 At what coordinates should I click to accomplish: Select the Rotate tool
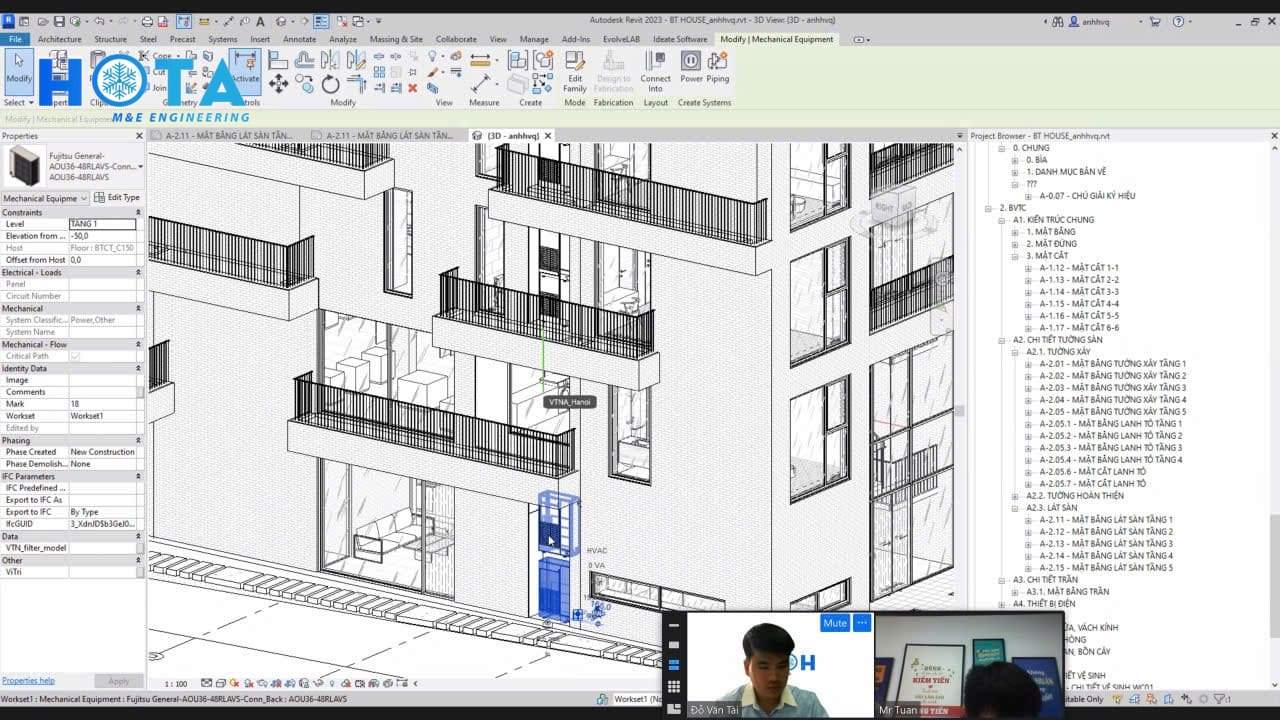click(330, 85)
